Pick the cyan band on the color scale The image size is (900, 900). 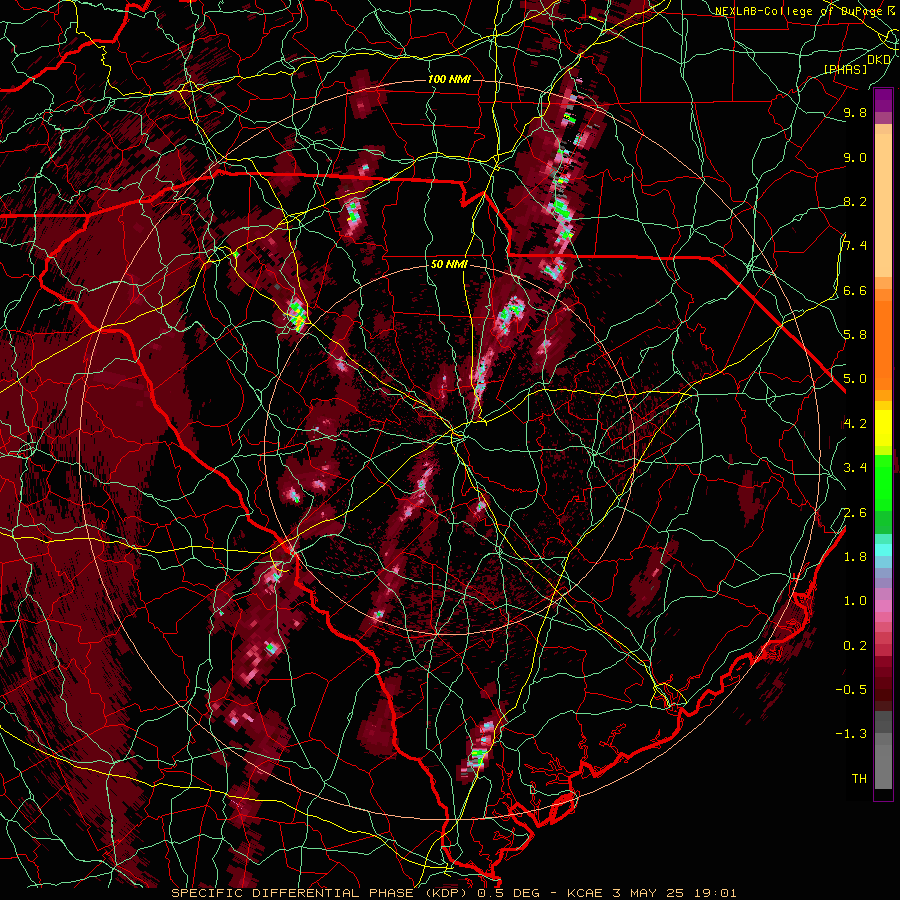click(883, 550)
